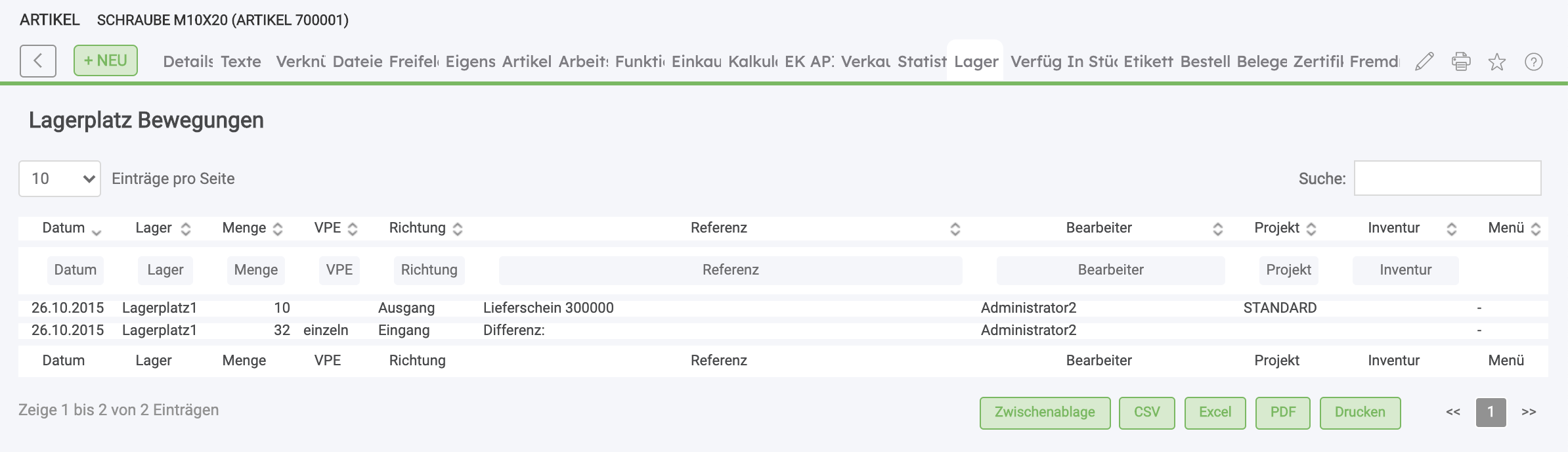The image size is (1568, 452).
Task: Mark article as favorite with star icon
Action: click(1497, 62)
